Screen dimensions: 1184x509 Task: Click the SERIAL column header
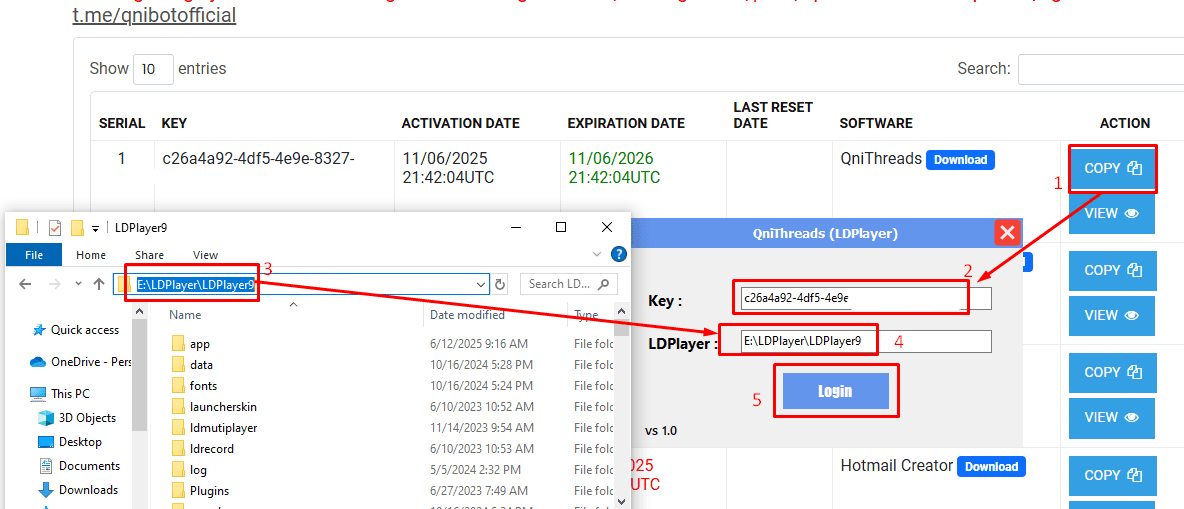122,123
